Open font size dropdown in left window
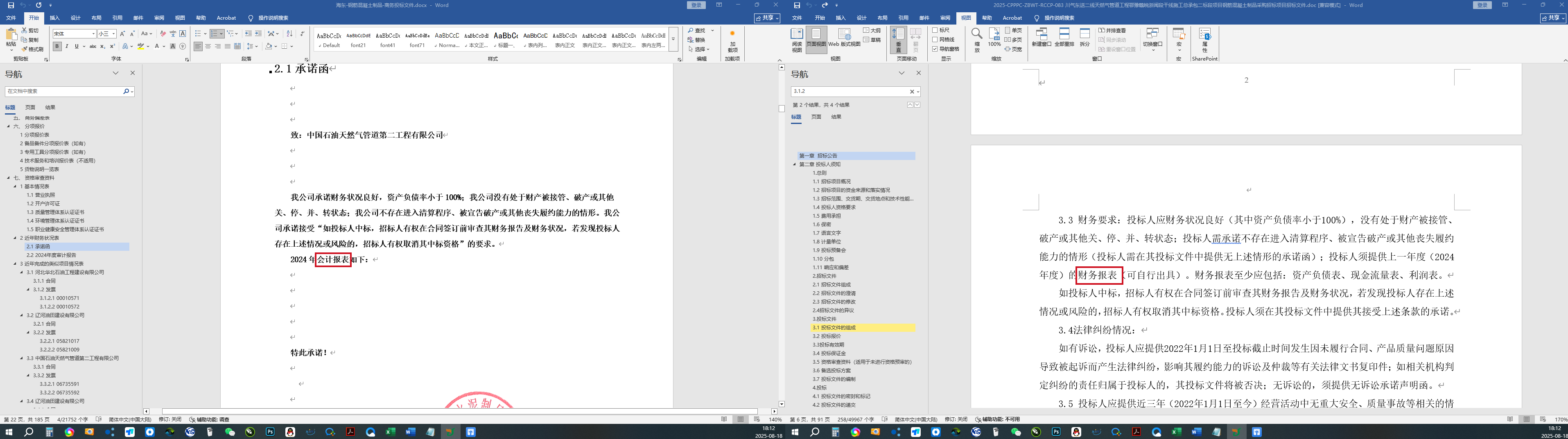Viewport: 1568px width, 439px height. tap(113, 34)
